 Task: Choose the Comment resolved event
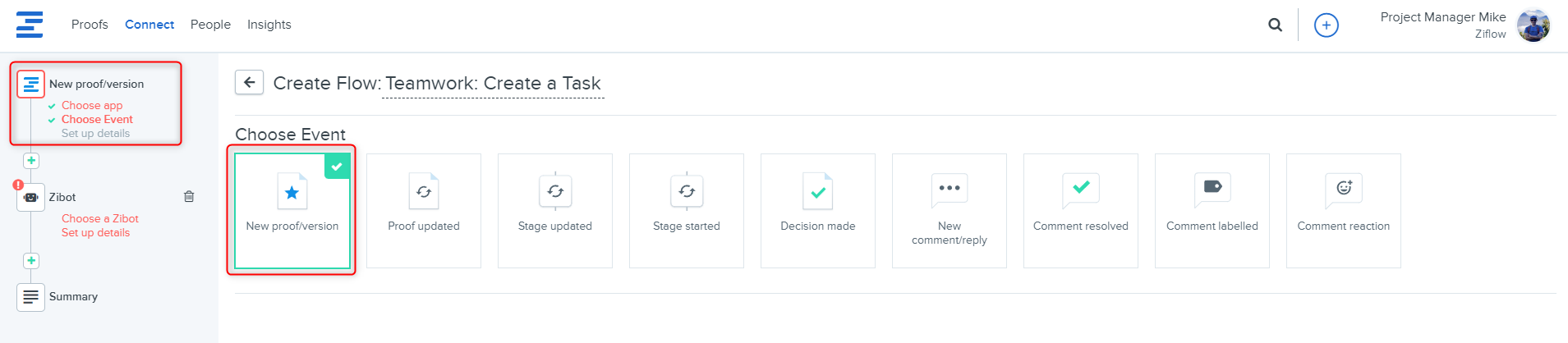1081,211
